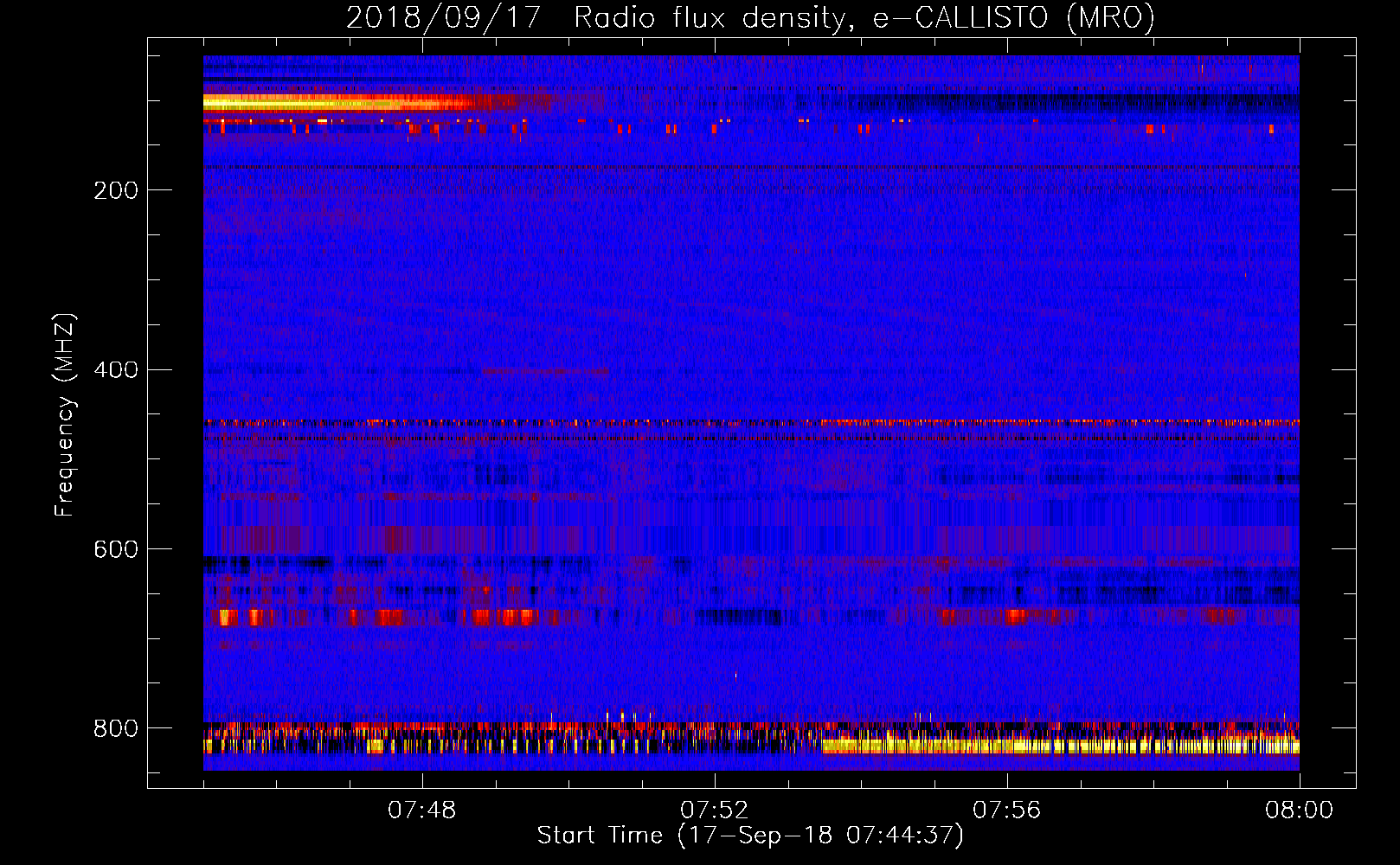Click the 'Frequency (MHZ)' axis label

[65, 414]
